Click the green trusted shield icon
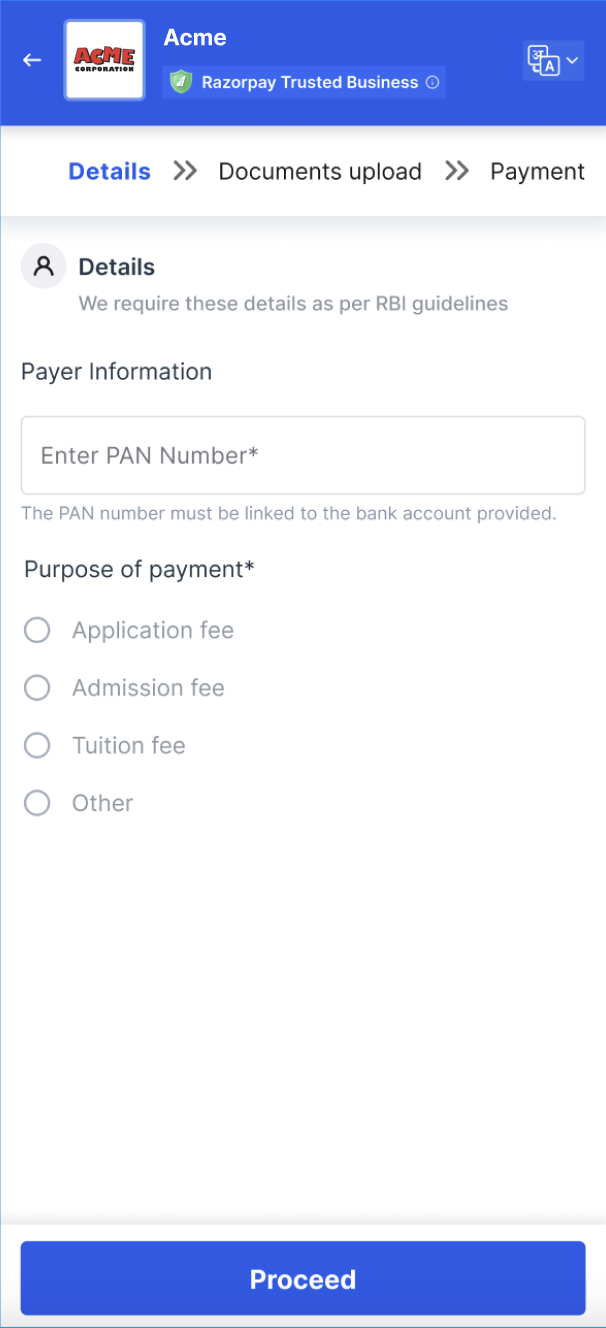The width and height of the screenshot is (606, 1328). click(180, 82)
